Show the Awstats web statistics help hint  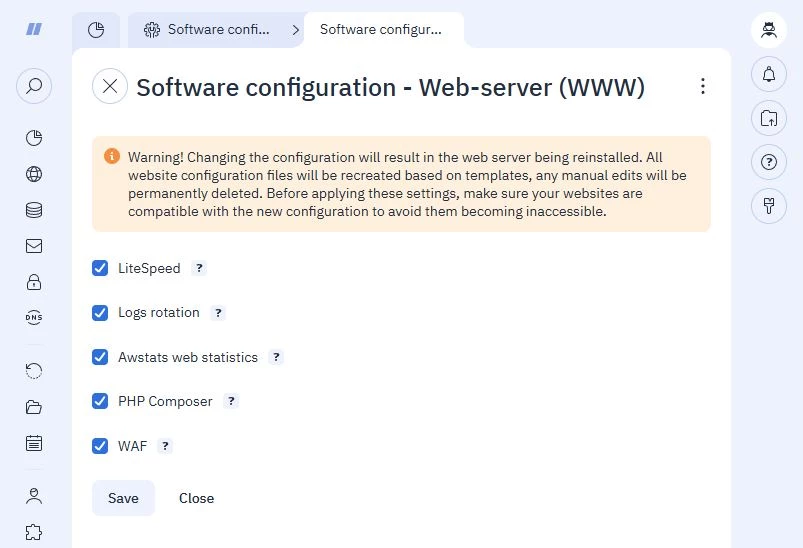(276, 357)
